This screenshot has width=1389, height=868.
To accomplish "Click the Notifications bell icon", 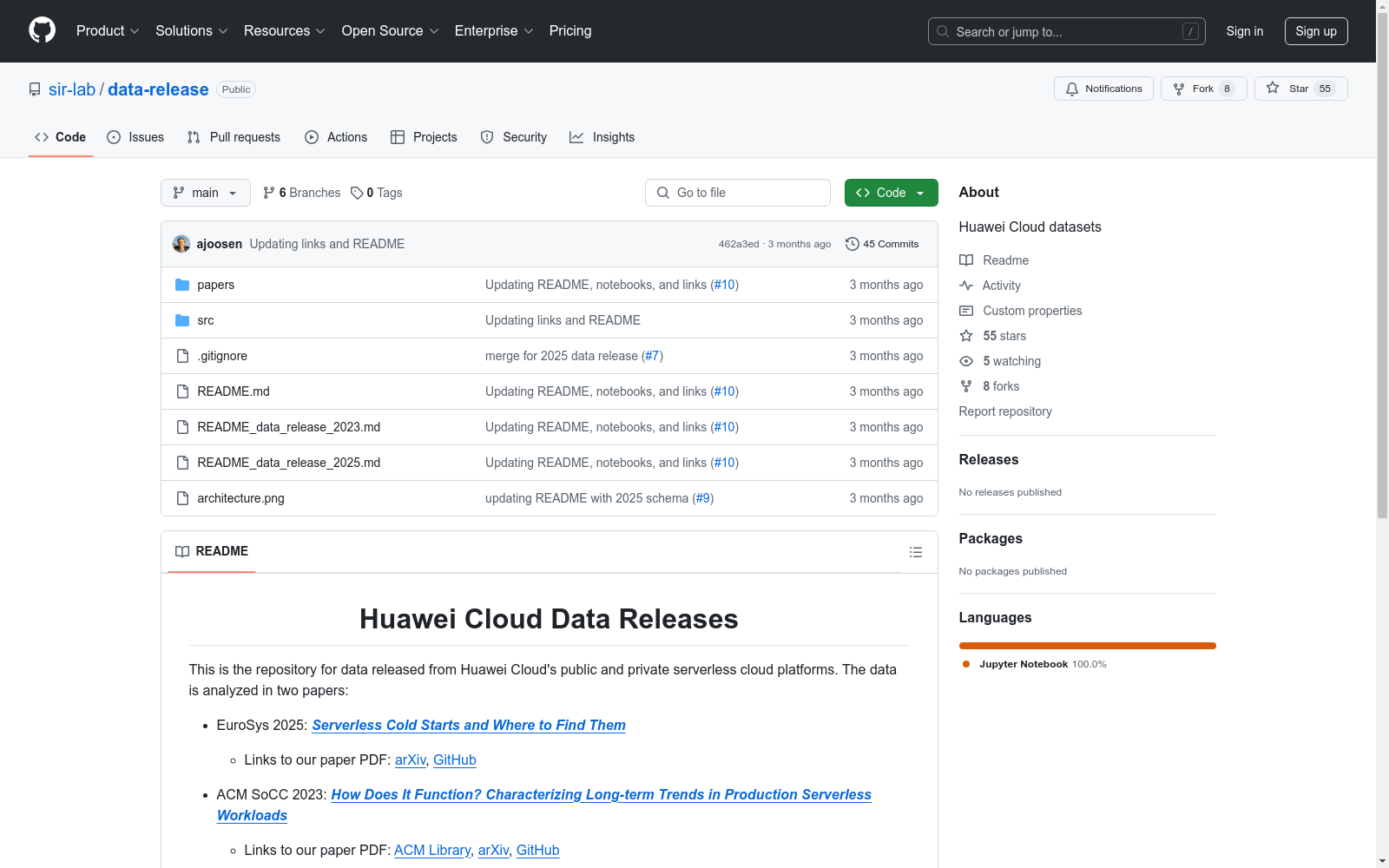I will click(x=1072, y=89).
